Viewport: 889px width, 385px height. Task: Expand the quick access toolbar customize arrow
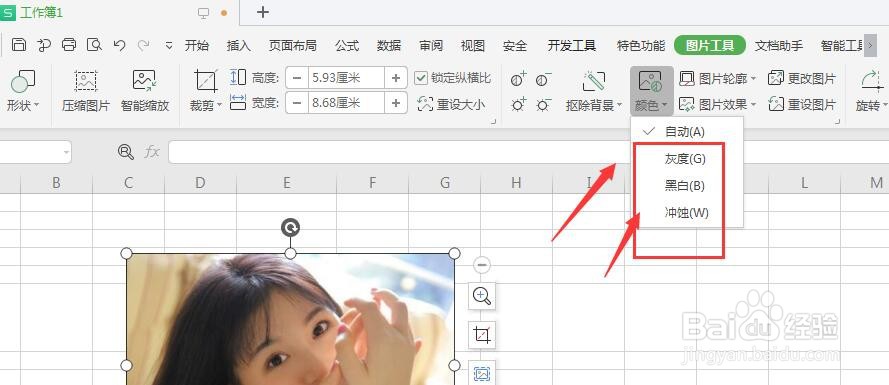tap(168, 46)
